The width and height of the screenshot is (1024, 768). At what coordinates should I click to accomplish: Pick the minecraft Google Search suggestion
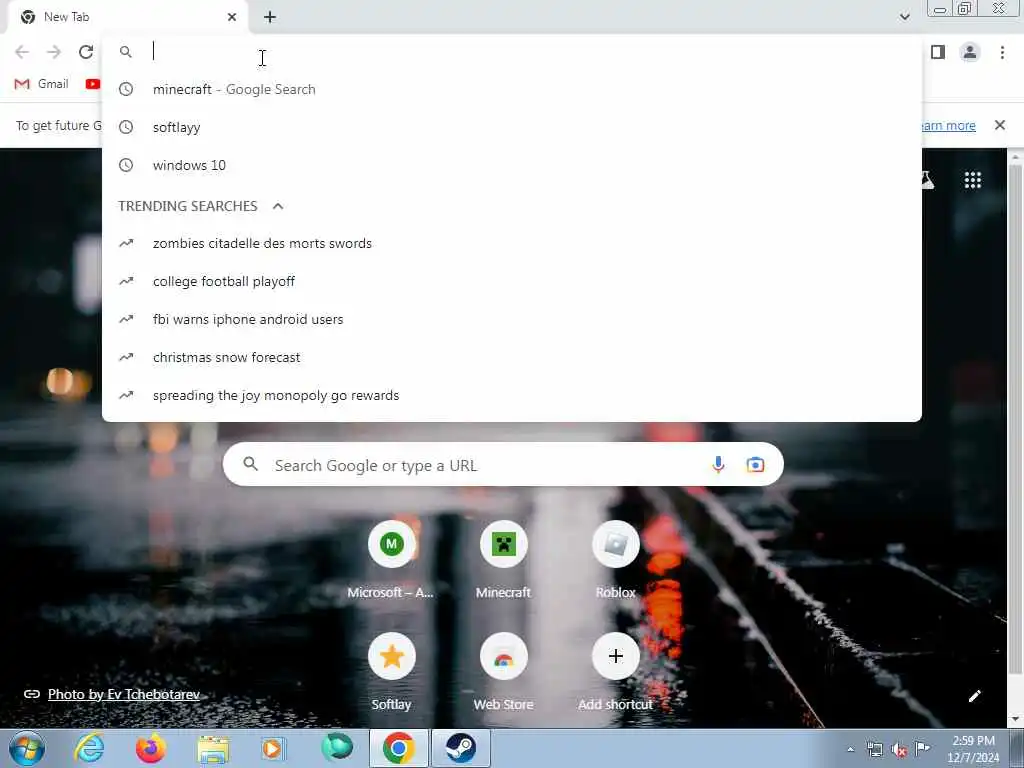[512, 89]
